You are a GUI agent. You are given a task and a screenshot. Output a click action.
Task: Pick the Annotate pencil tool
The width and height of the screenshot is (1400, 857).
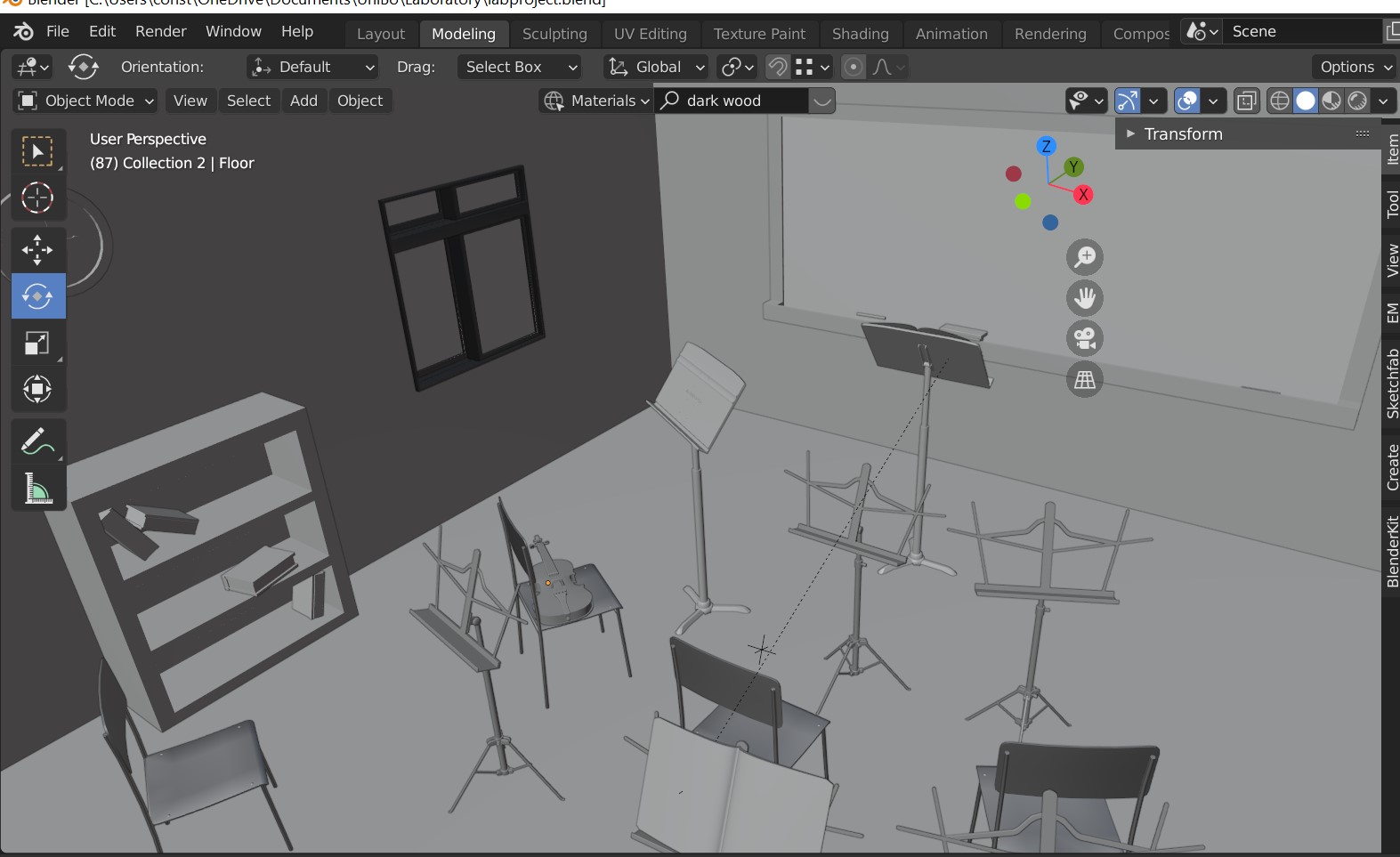click(x=37, y=441)
